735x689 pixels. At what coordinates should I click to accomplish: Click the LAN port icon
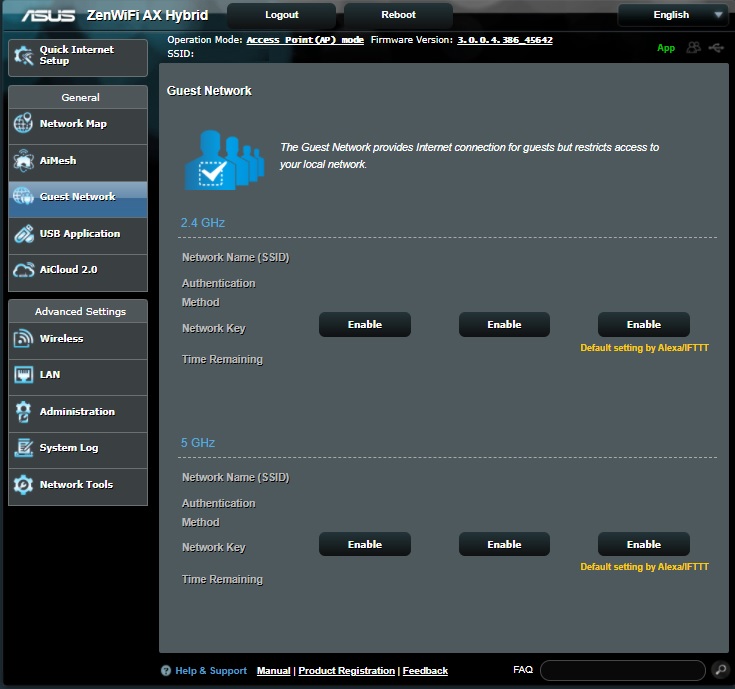(23, 374)
